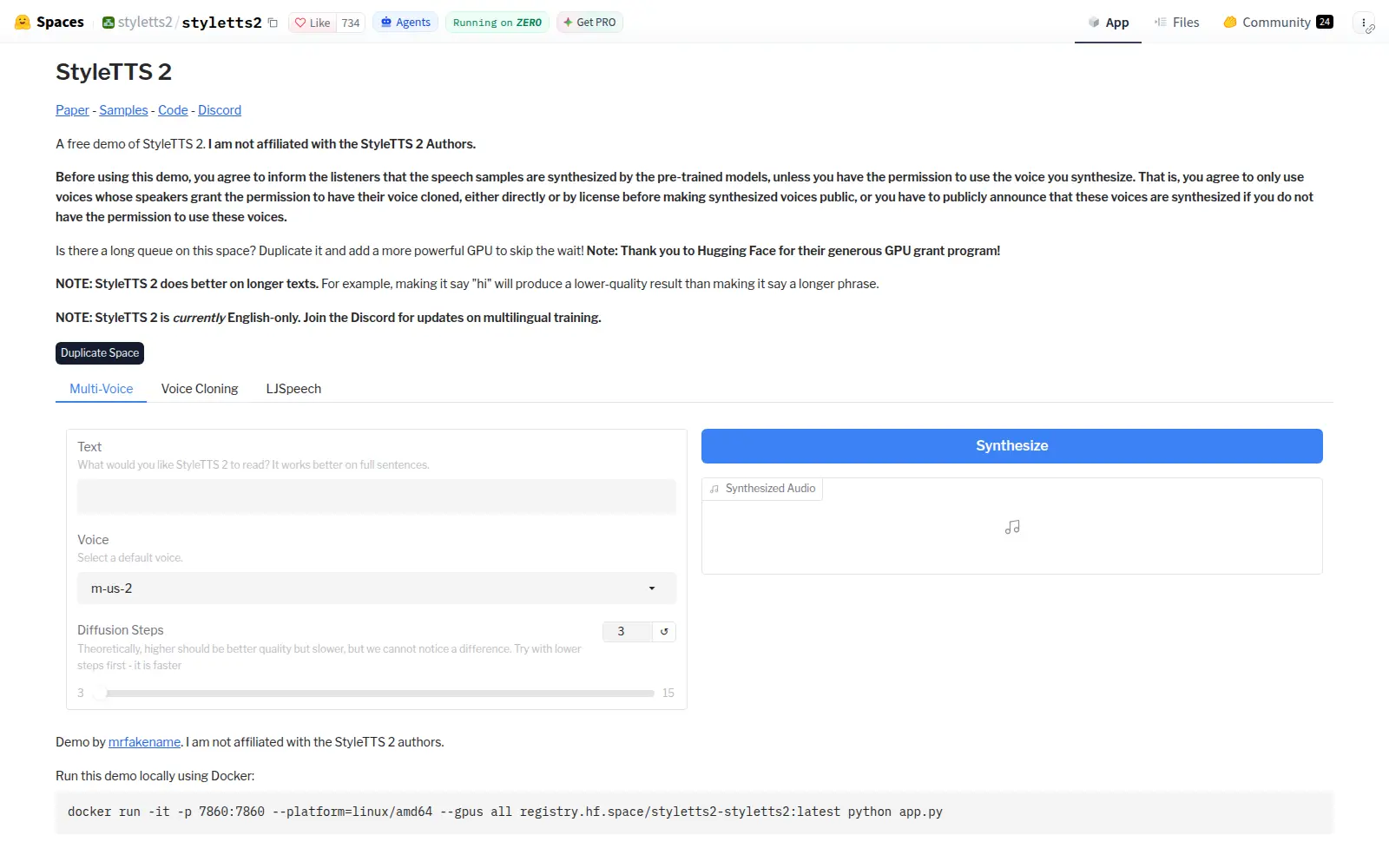
Task: Click the 734 likes count
Action: (x=351, y=23)
